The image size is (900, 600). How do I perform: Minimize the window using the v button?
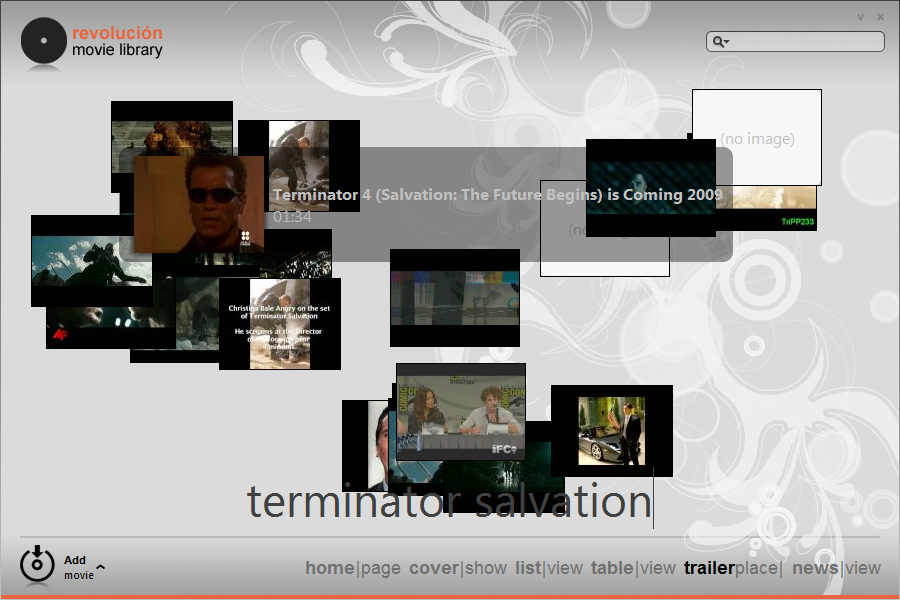(860, 17)
